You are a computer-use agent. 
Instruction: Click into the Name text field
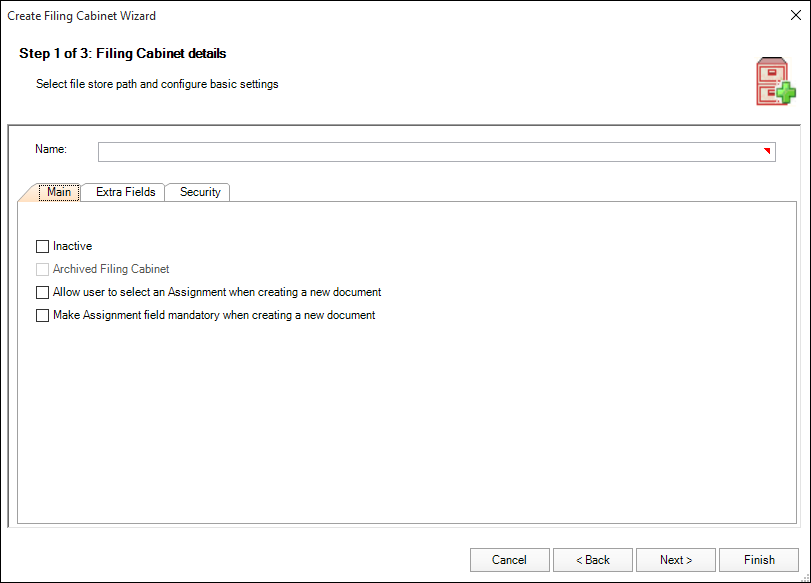pyautogui.click(x=430, y=152)
